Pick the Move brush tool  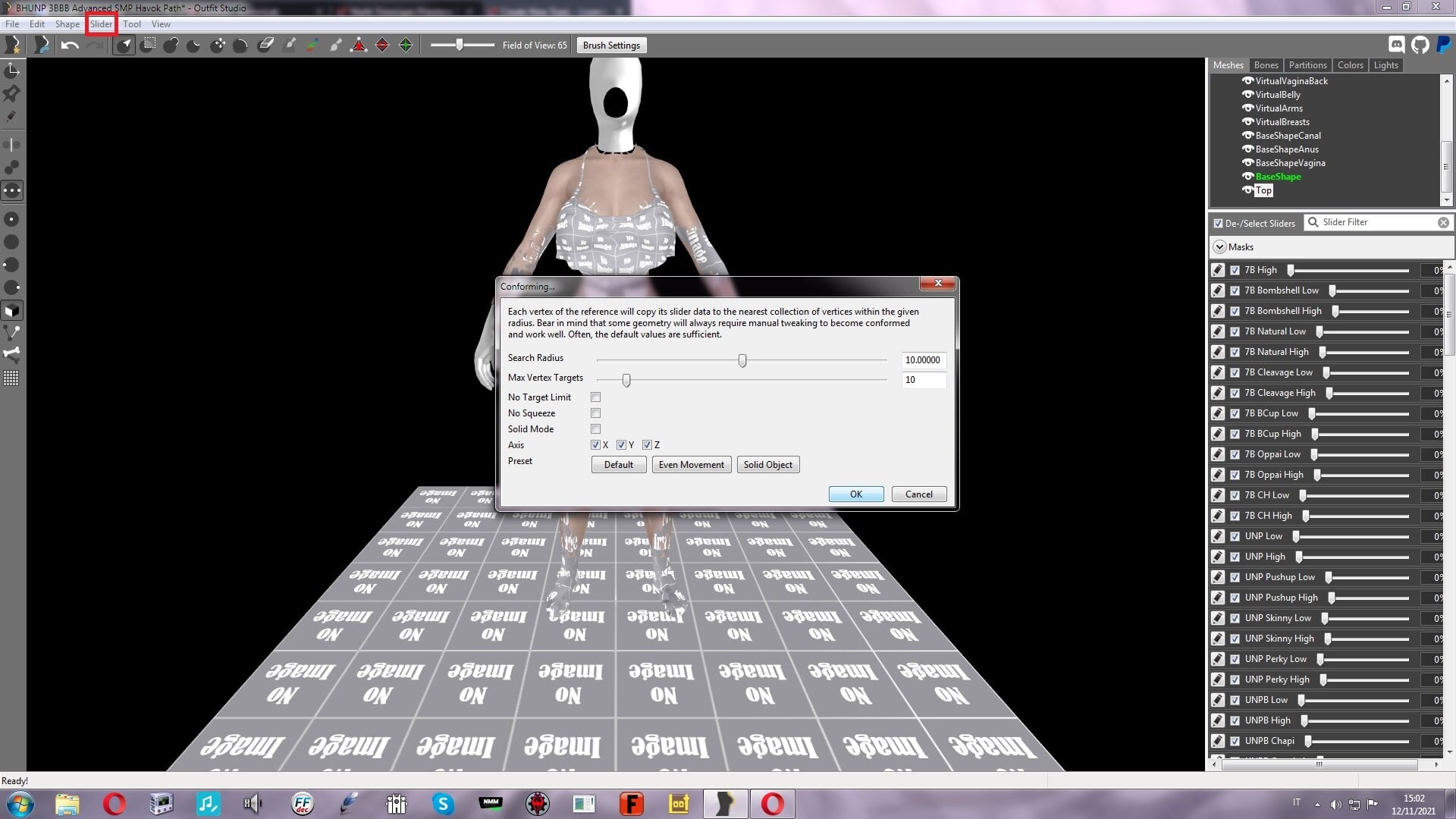[218, 45]
